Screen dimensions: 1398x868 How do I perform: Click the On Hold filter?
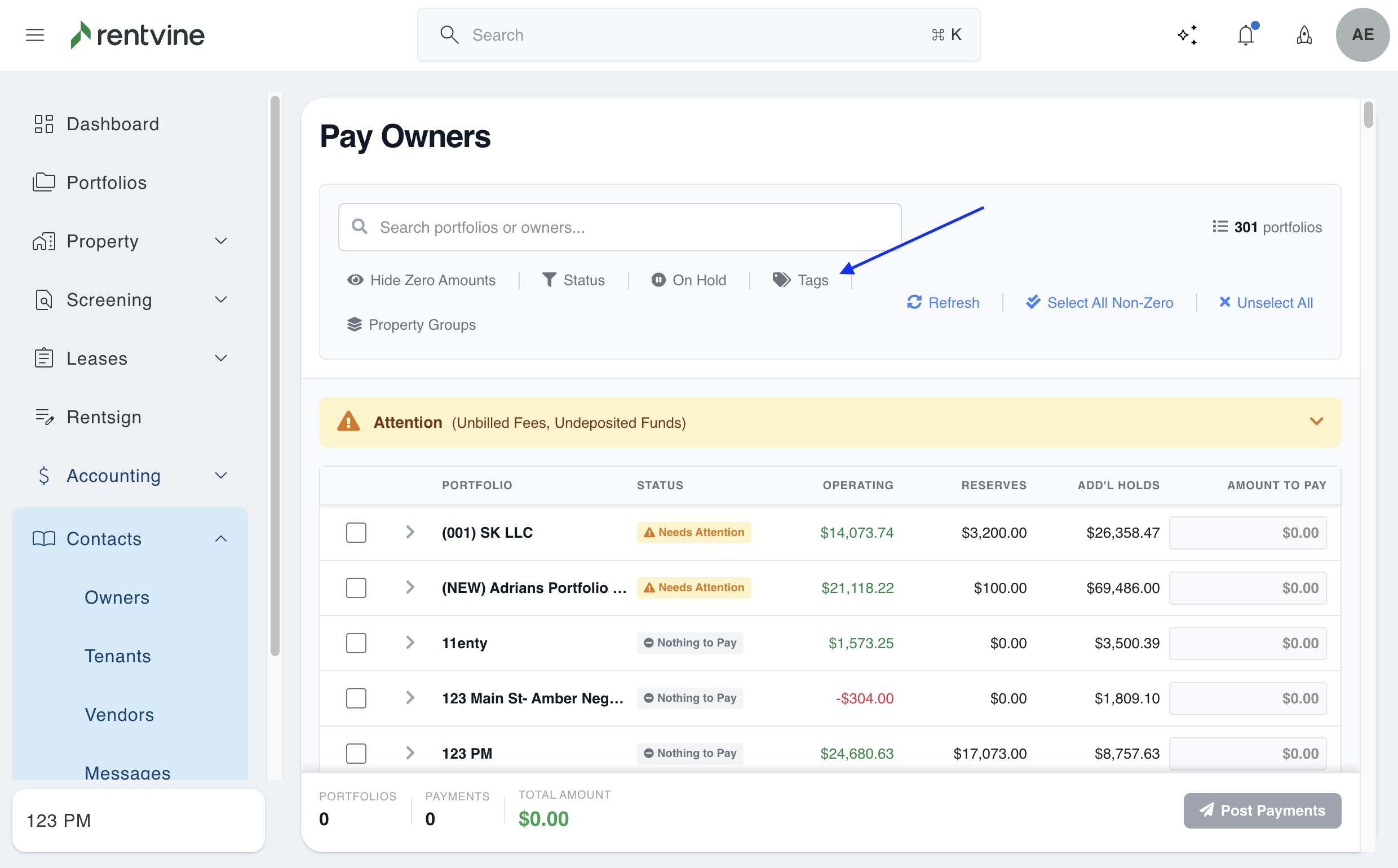point(689,280)
